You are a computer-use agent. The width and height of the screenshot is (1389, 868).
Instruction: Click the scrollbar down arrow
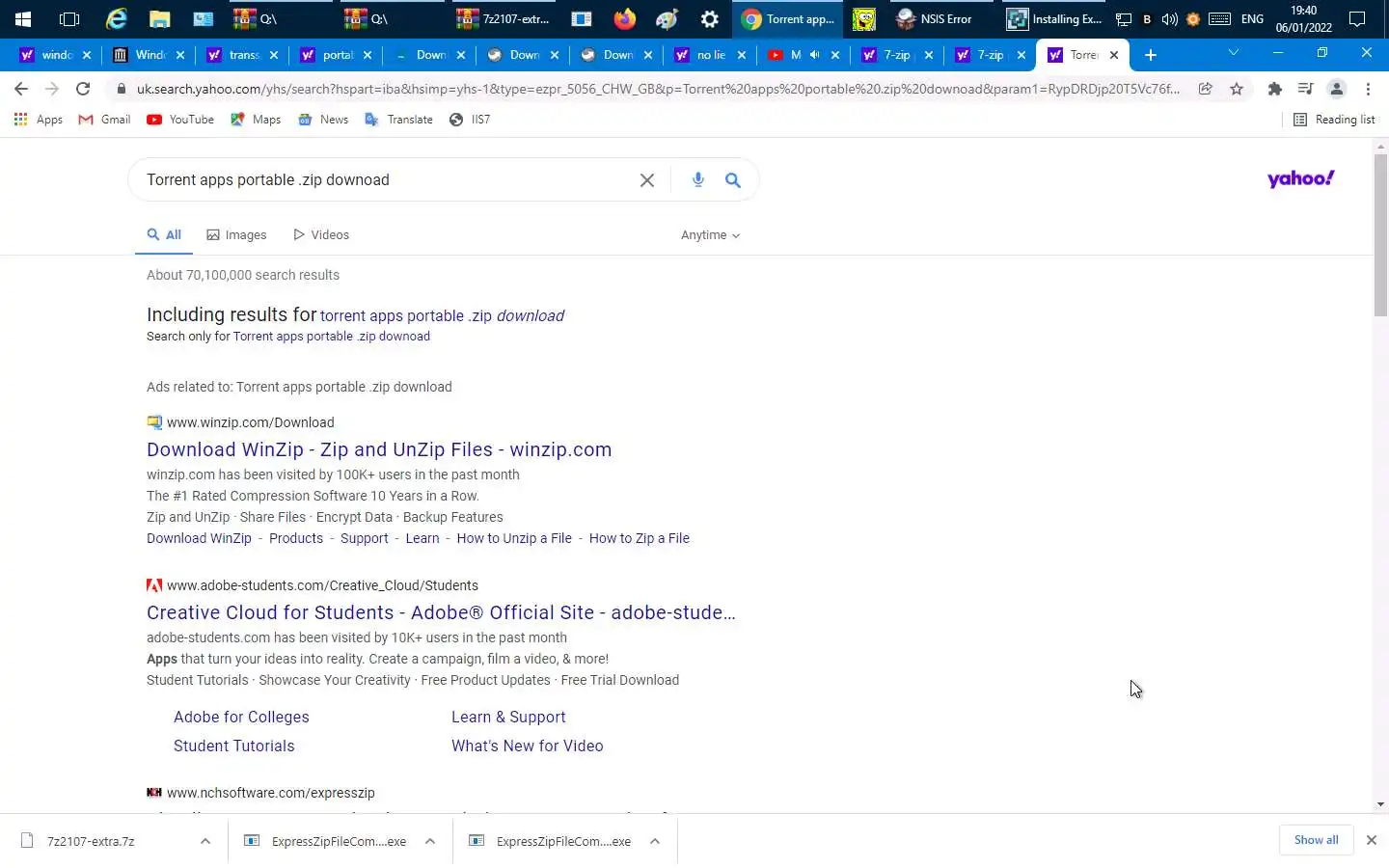tap(1380, 804)
